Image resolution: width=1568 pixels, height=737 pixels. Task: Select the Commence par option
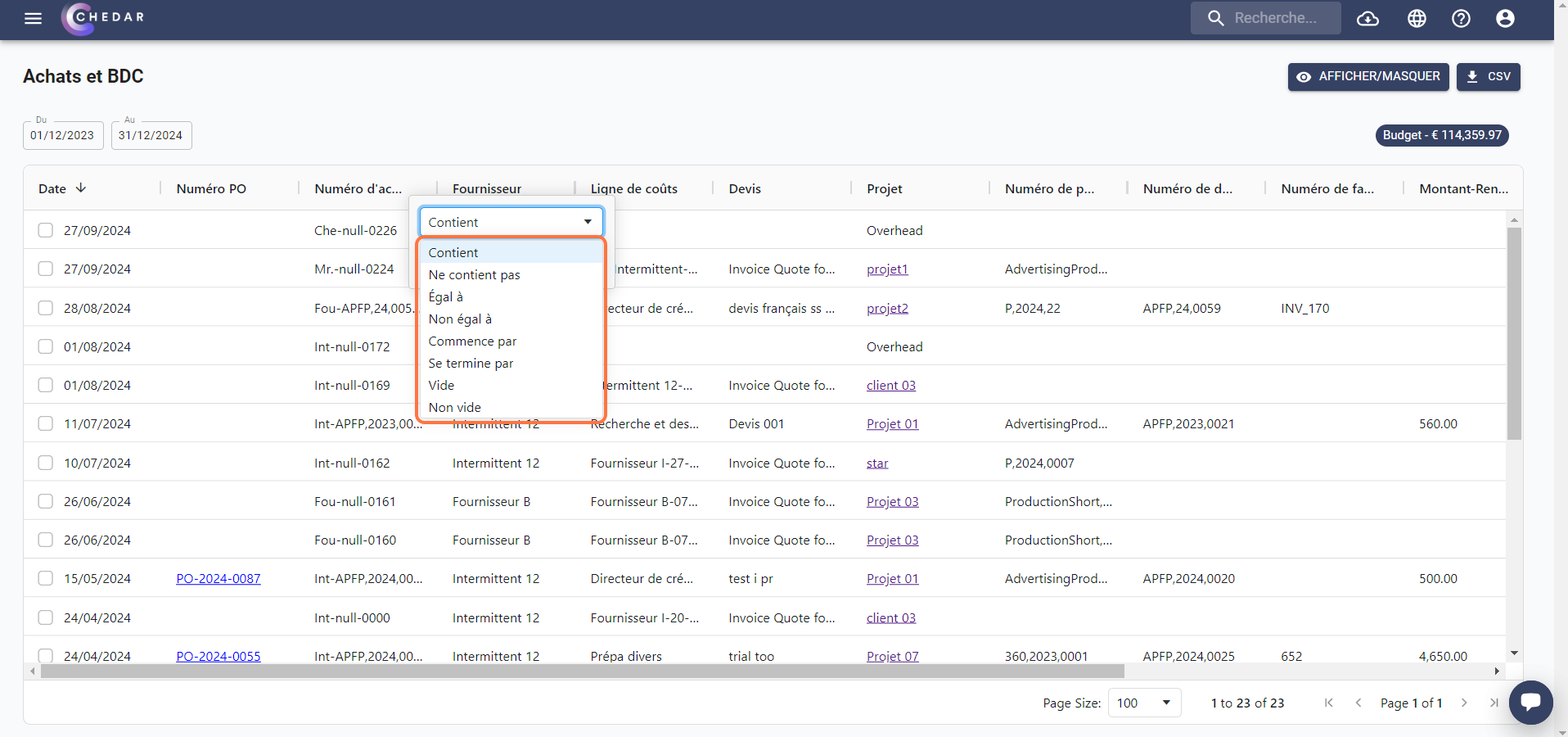pos(511,341)
